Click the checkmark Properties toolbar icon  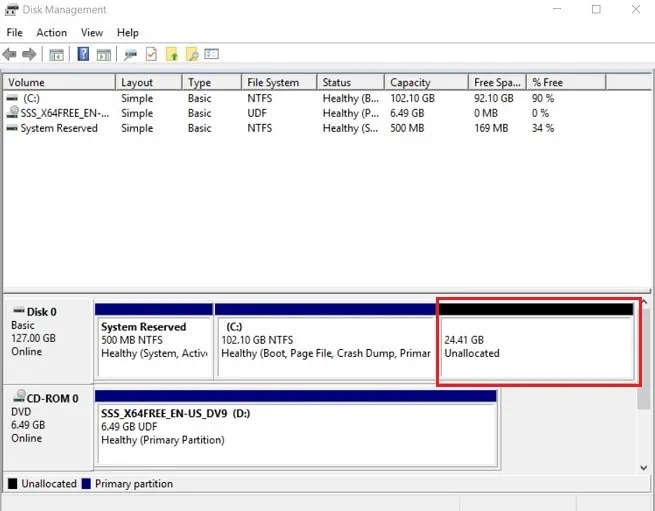pos(151,54)
